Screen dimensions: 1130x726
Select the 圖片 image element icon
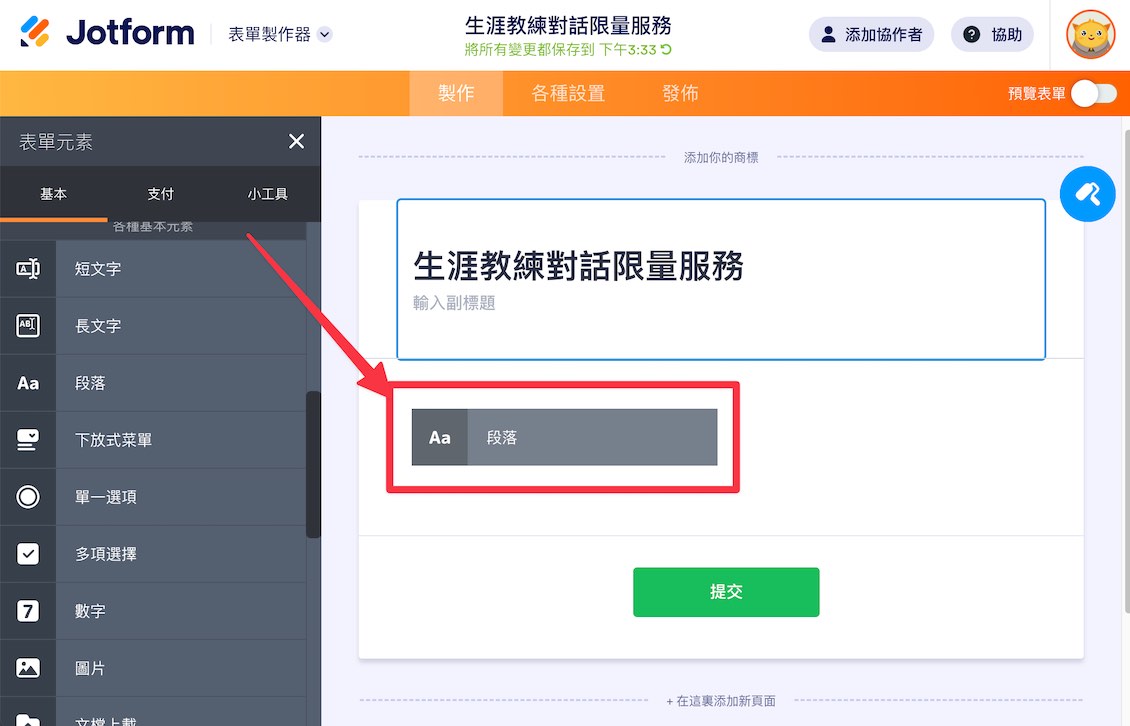(x=27, y=667)
